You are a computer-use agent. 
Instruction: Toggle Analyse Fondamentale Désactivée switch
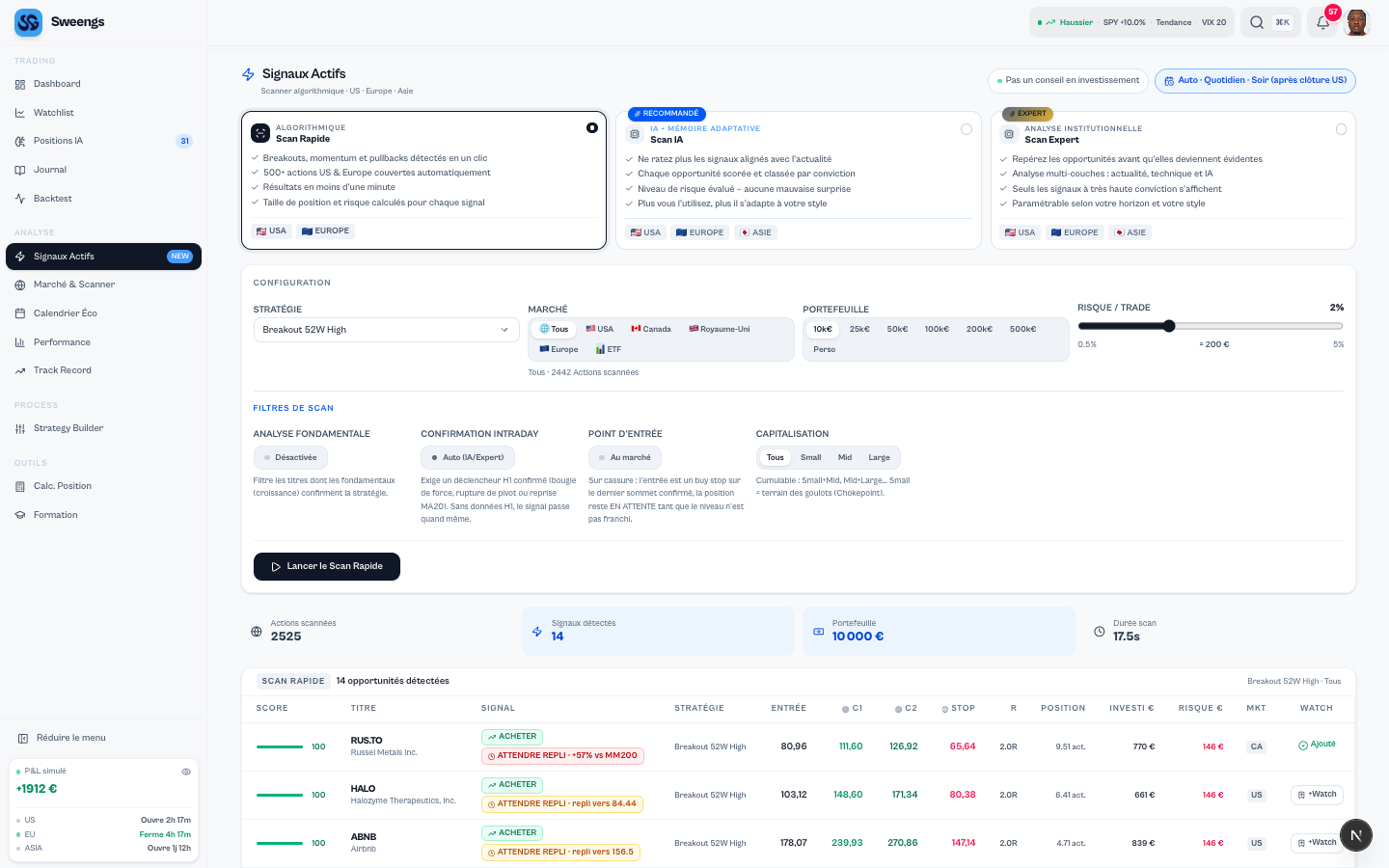click(x=290, y=457)
